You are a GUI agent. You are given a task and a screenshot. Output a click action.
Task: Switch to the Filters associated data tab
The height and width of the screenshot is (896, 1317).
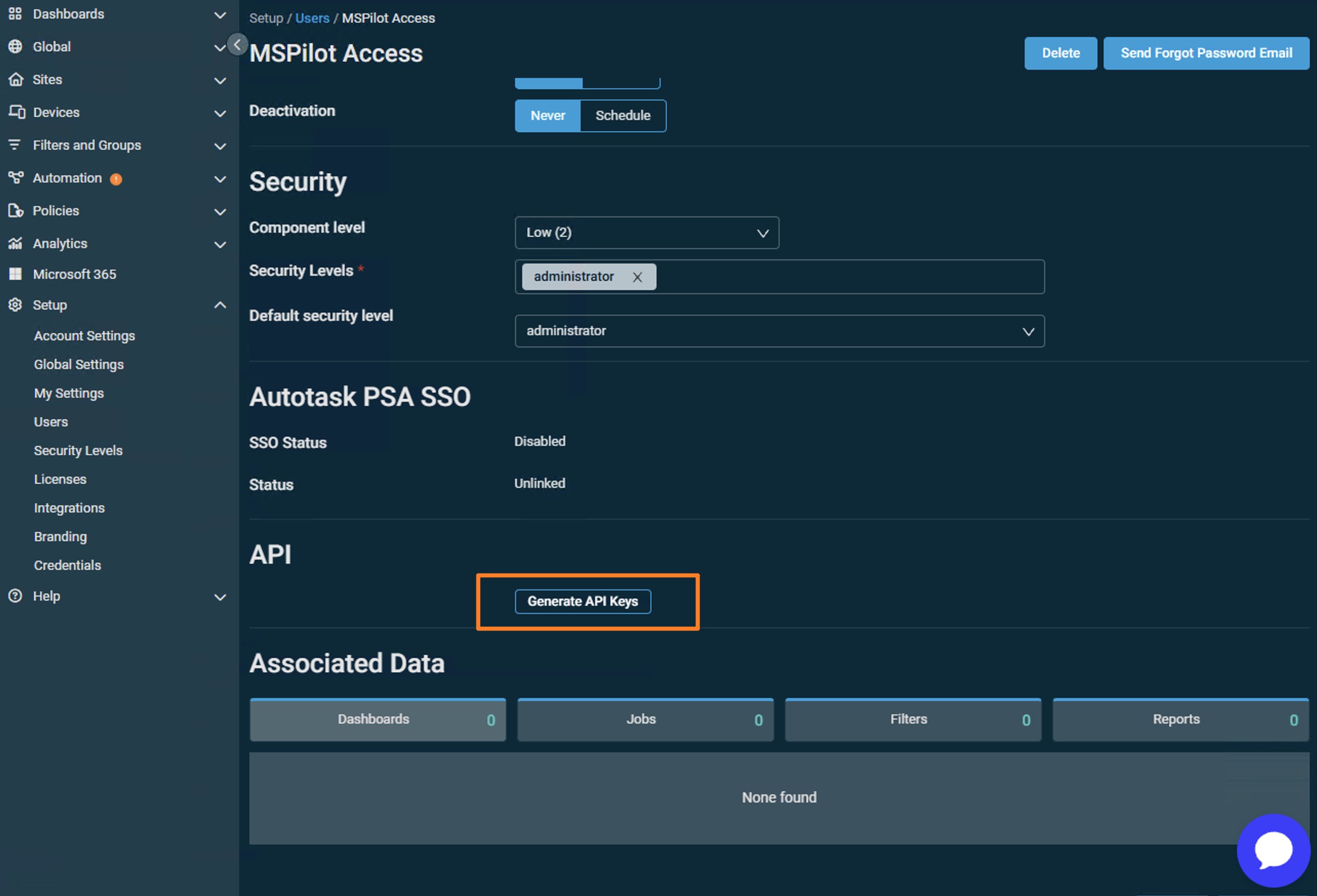tap(913, 719)
